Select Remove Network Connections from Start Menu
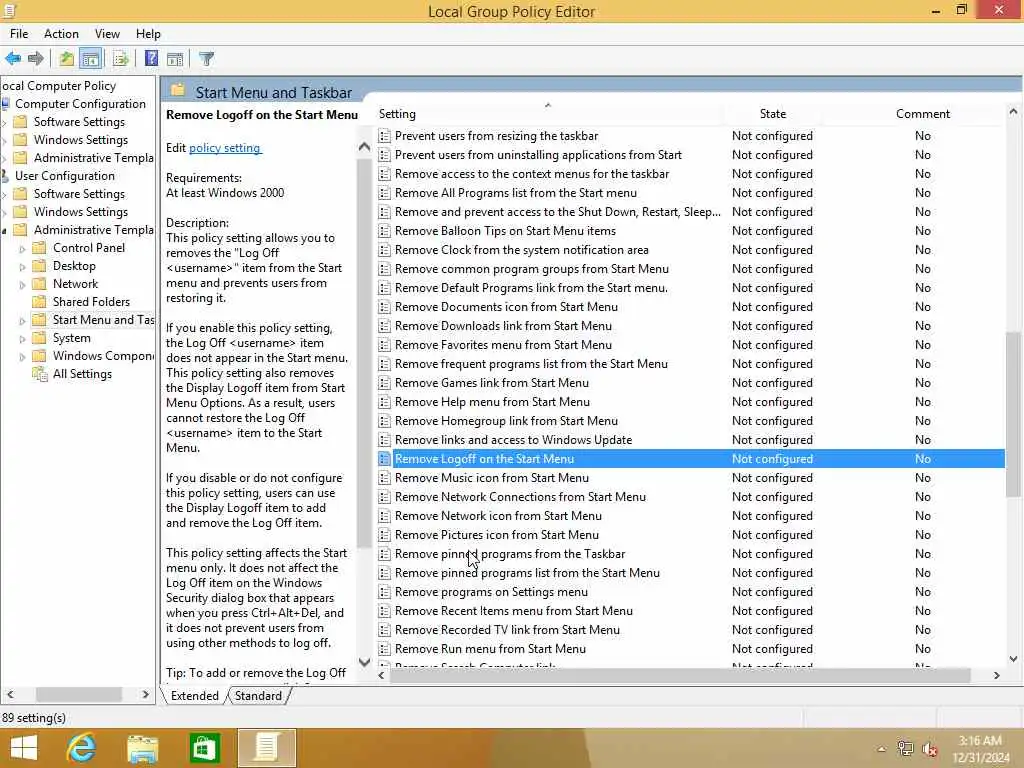1024x768 pixels. [520, 497]
